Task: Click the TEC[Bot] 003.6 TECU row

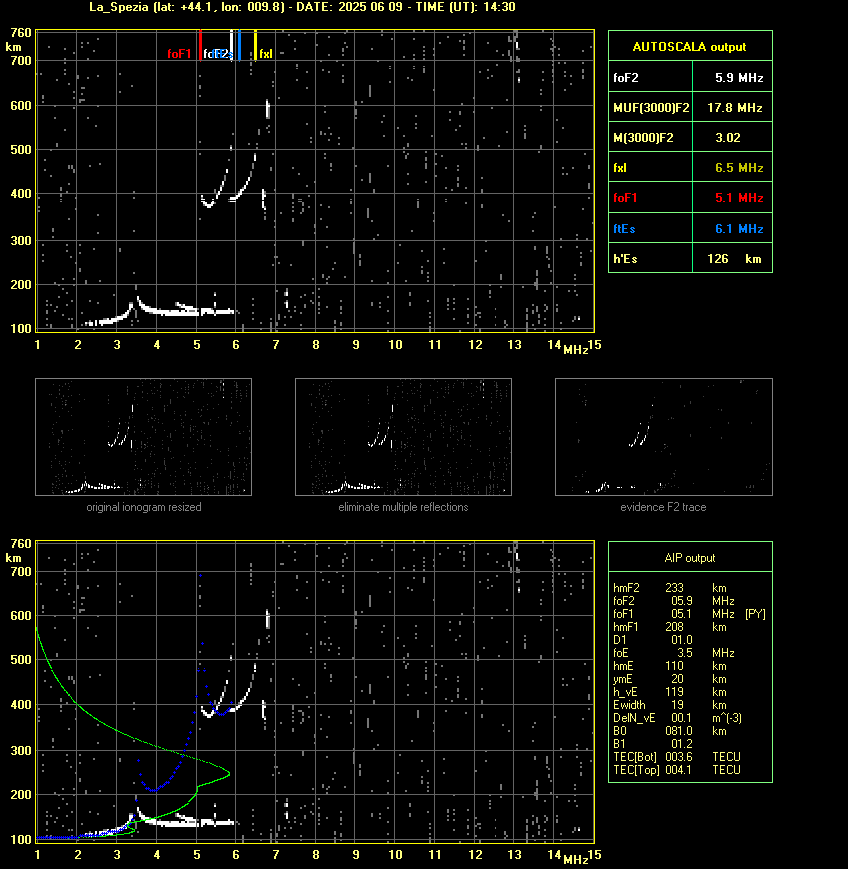Action: click(x=677, y=756)
